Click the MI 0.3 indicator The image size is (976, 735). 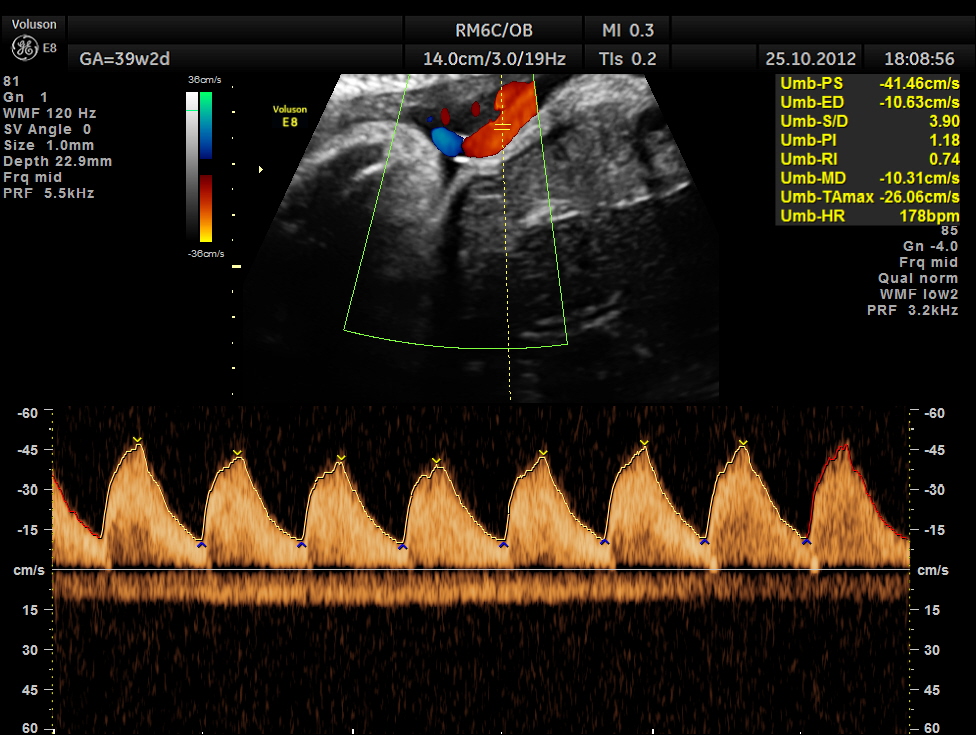click(627, 29)
